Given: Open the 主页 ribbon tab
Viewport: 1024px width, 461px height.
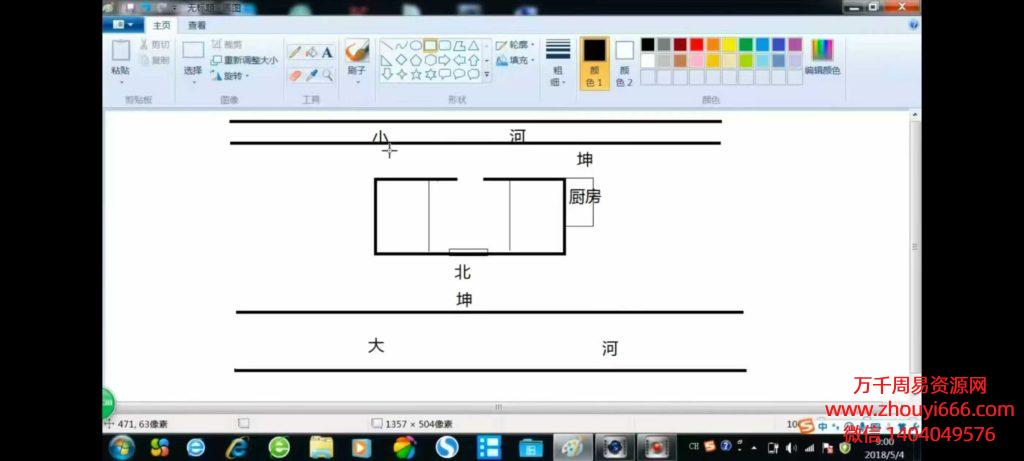Looking at the screenshot, I should coord(161,25).
